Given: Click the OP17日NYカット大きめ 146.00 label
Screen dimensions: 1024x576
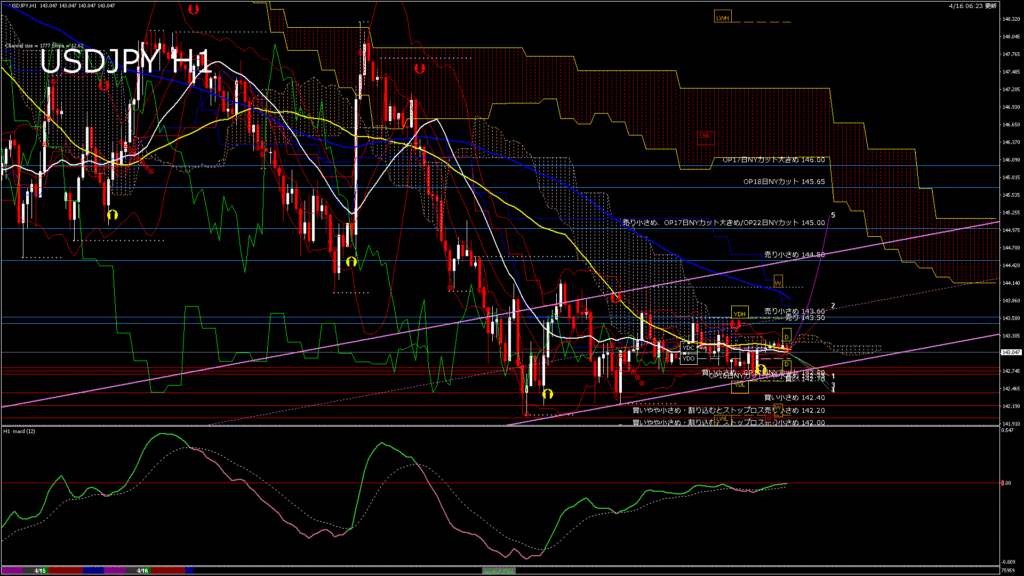Looking at the screenshot, I should click(774, 159).
